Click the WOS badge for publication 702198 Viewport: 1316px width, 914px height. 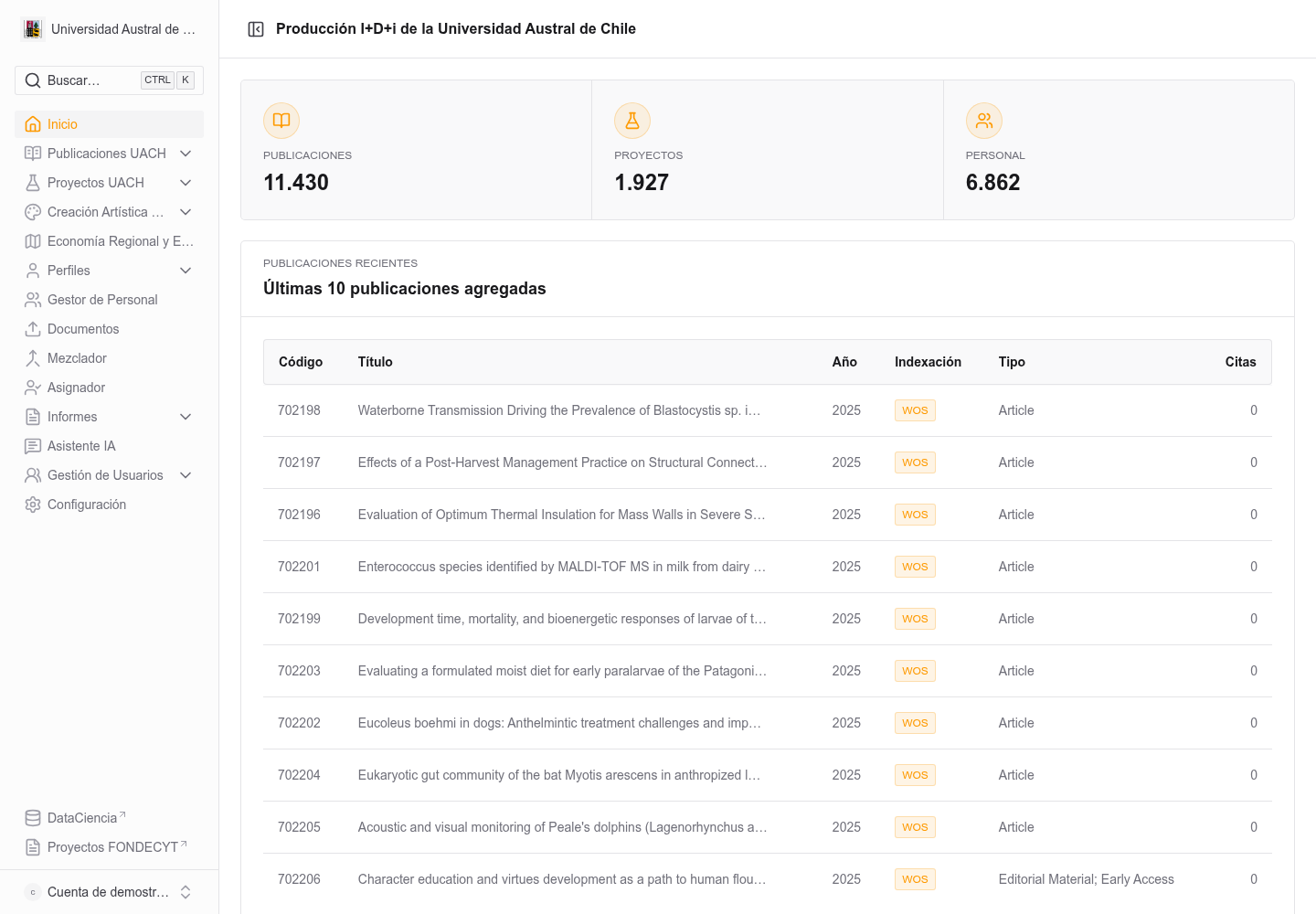[x=915, y=410]
